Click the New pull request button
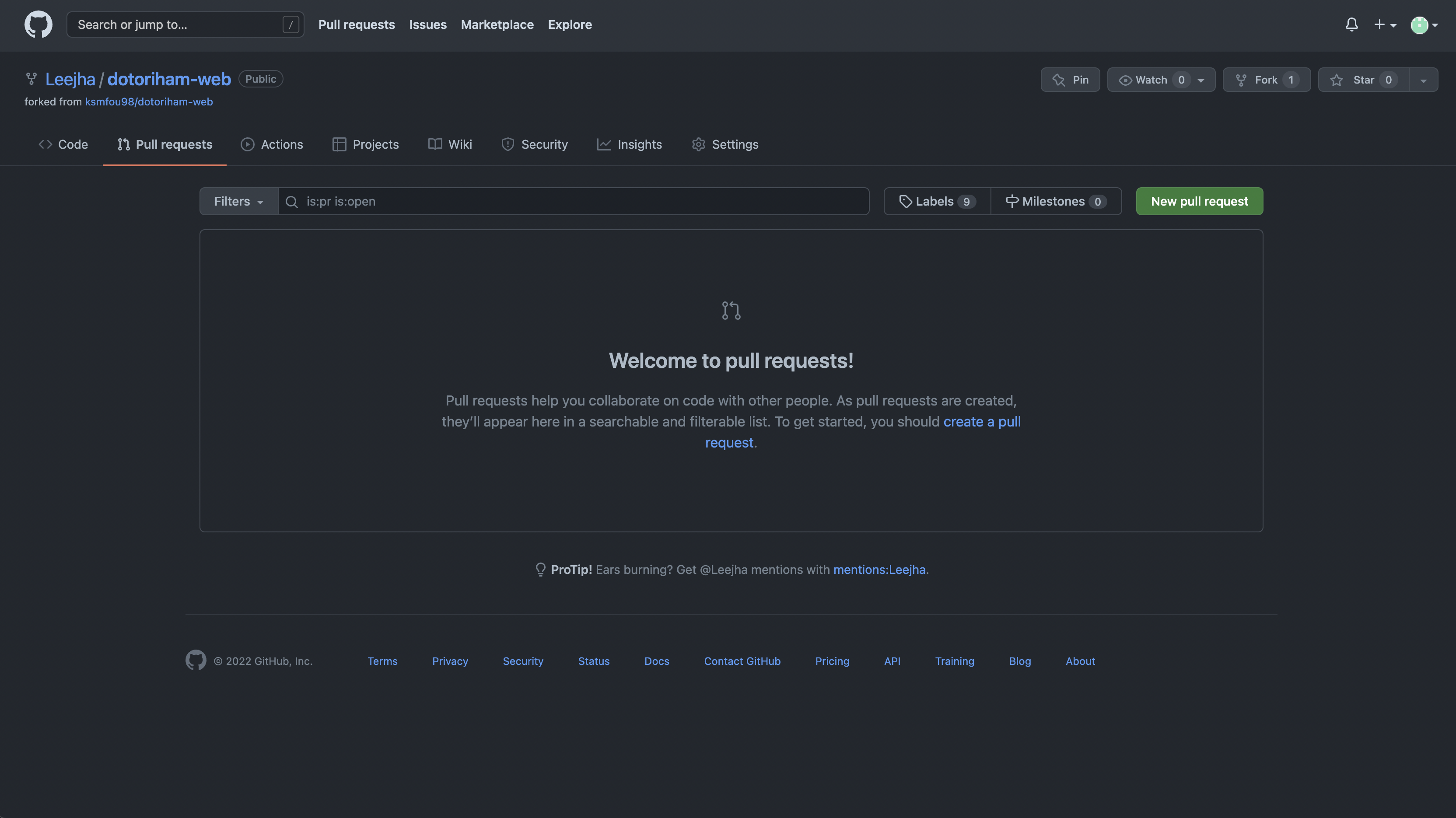 tap(1199, 201)
